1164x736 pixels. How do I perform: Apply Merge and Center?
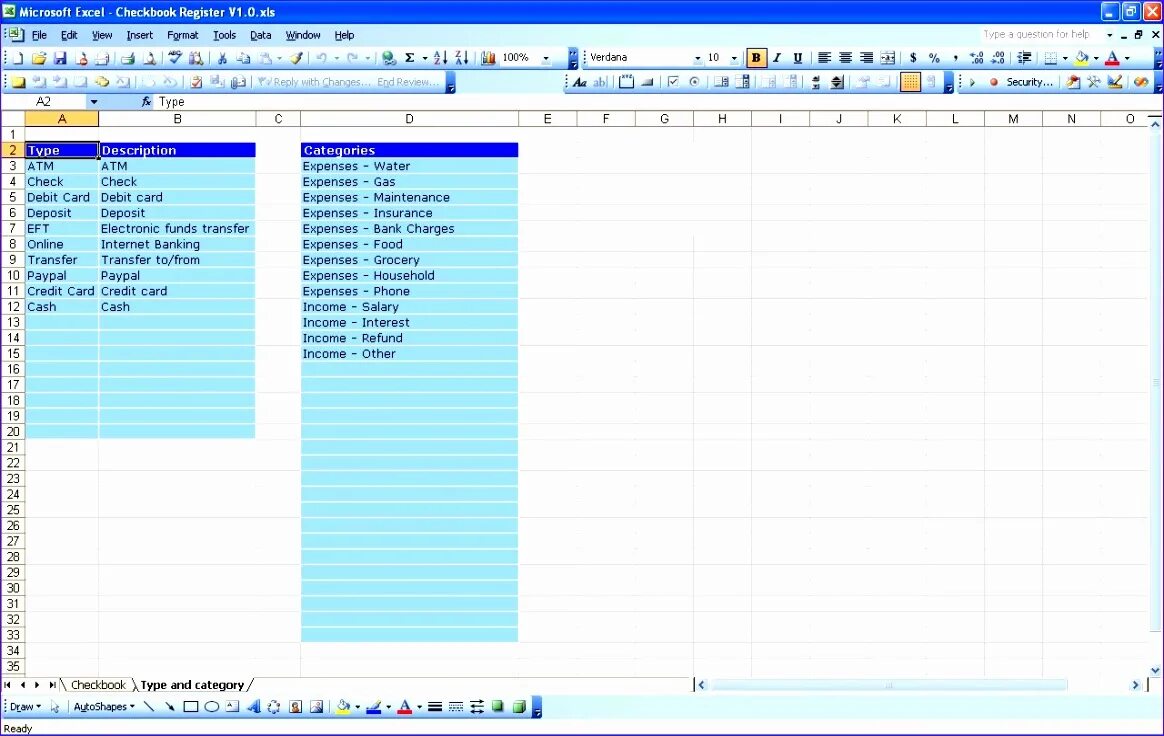pos(887,58)
